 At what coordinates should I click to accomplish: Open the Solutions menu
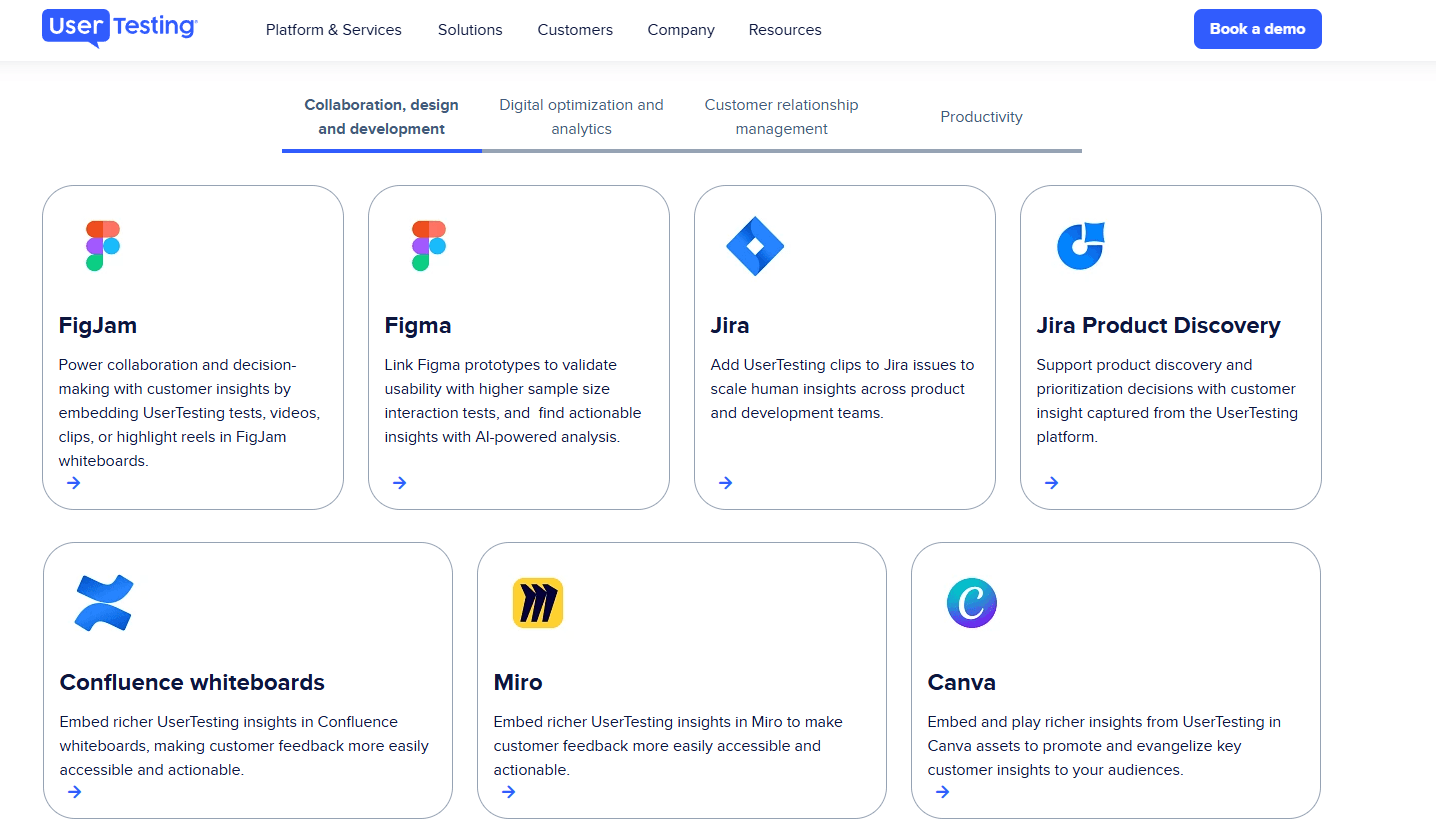coord(470,30)
